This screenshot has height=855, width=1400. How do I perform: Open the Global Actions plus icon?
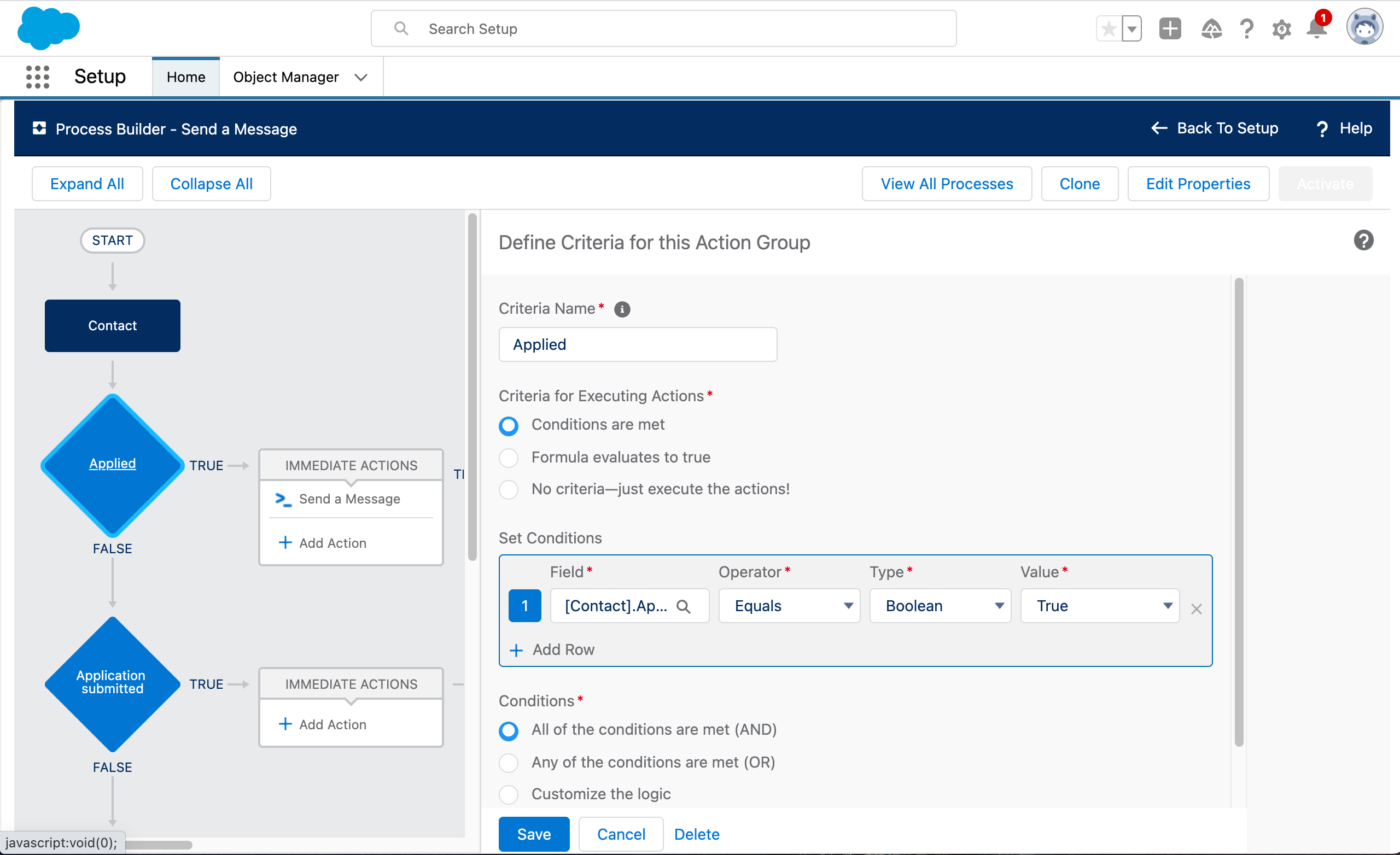pyautogui.click(x=1170, y=28)
